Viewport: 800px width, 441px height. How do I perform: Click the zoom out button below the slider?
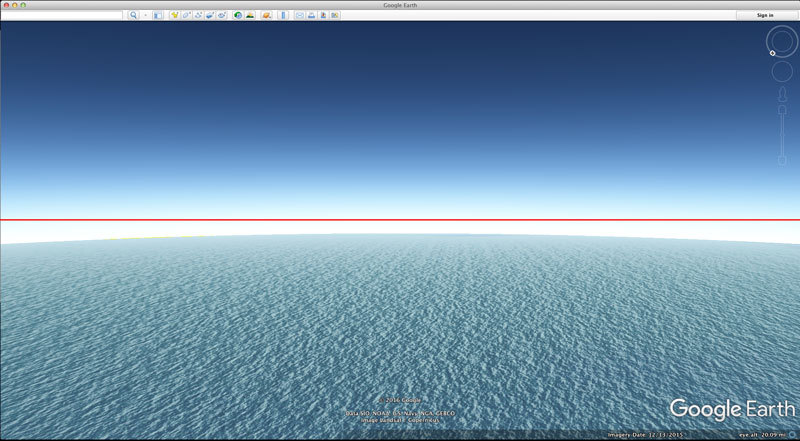point(782,161)
